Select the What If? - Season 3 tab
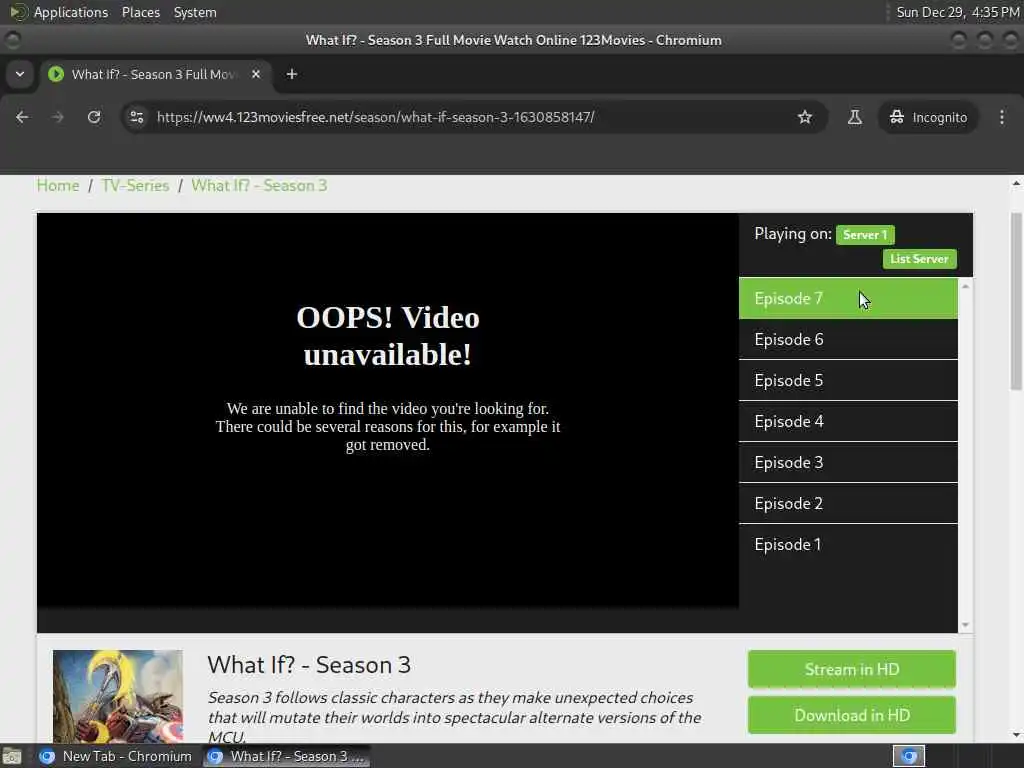1024x768 pixels. point(155,74)
